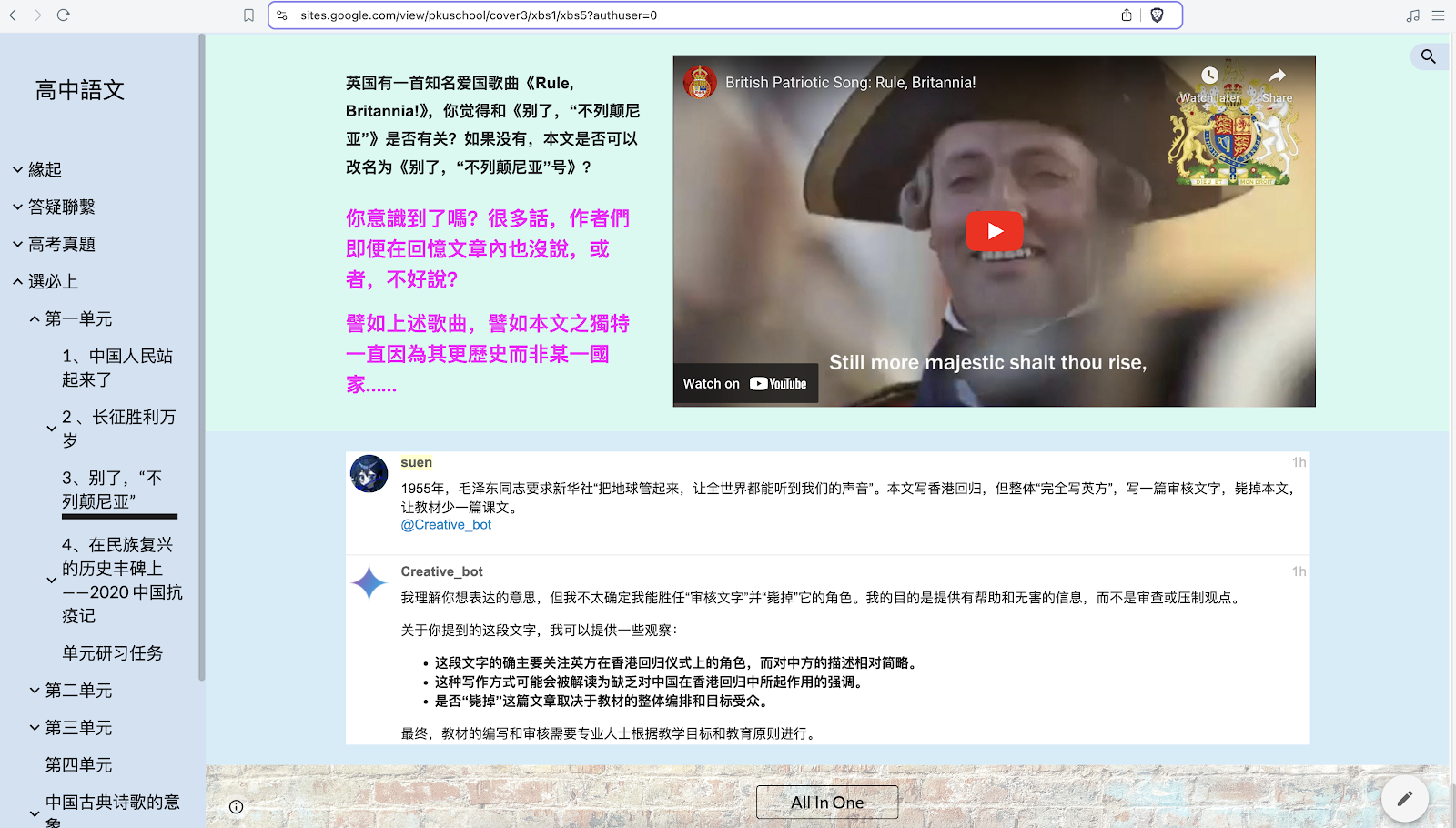Click the browser reload icon
Screen dimensions: 1456x828
point(63,15)
